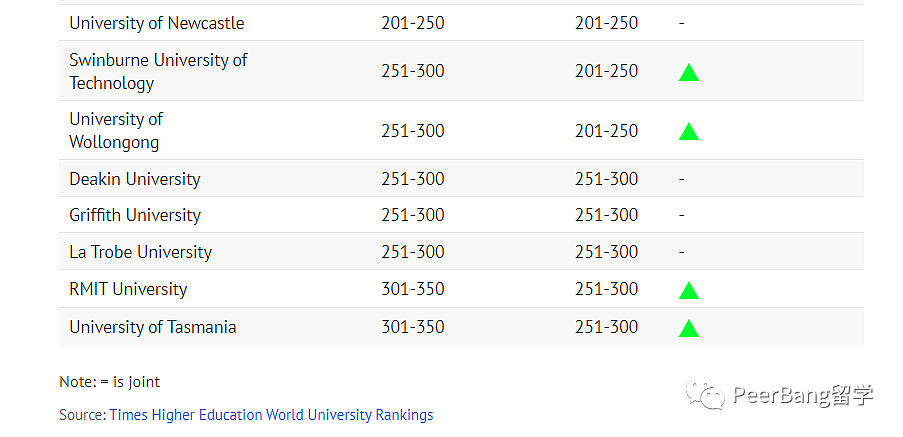The width and height of the screenshot is (903, 437).
Task: Select the La Trobe University name
Action: pos(141,252)
